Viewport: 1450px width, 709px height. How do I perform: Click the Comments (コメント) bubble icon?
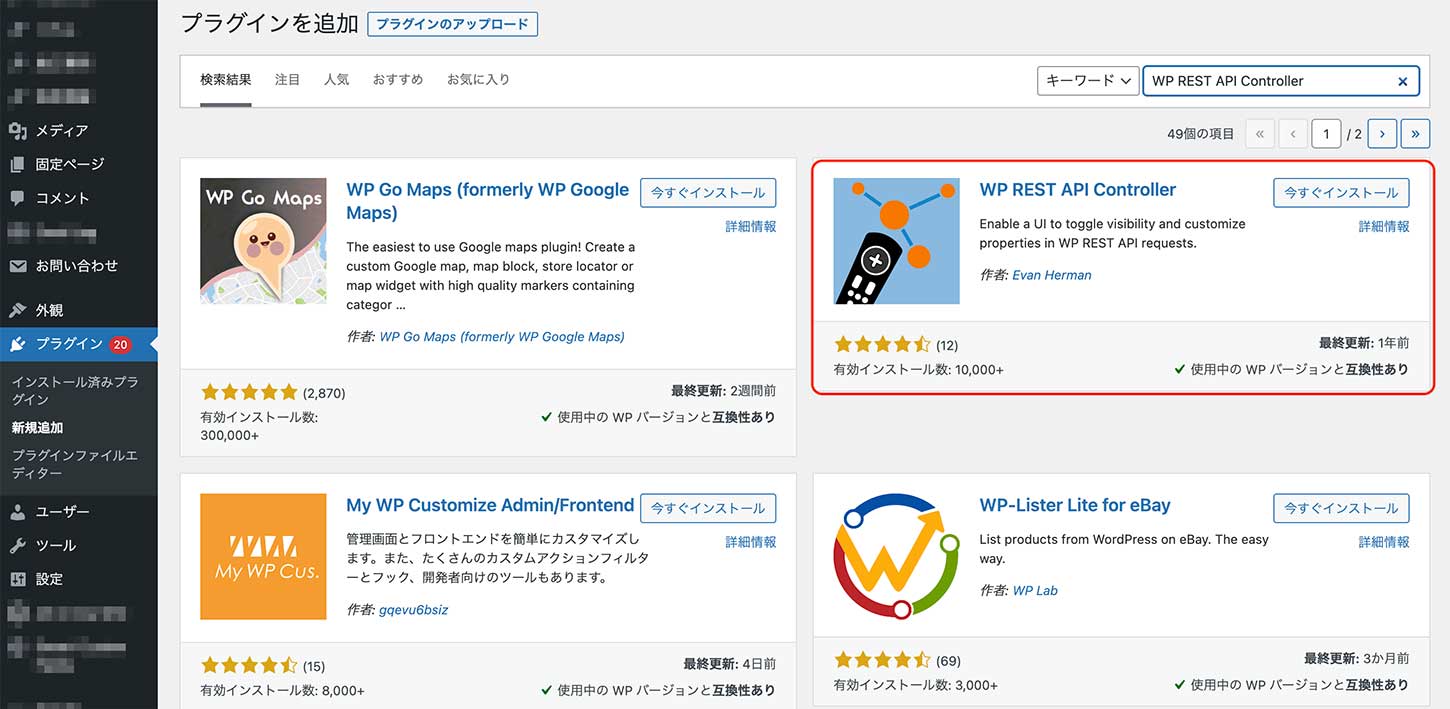pos(17,198)
